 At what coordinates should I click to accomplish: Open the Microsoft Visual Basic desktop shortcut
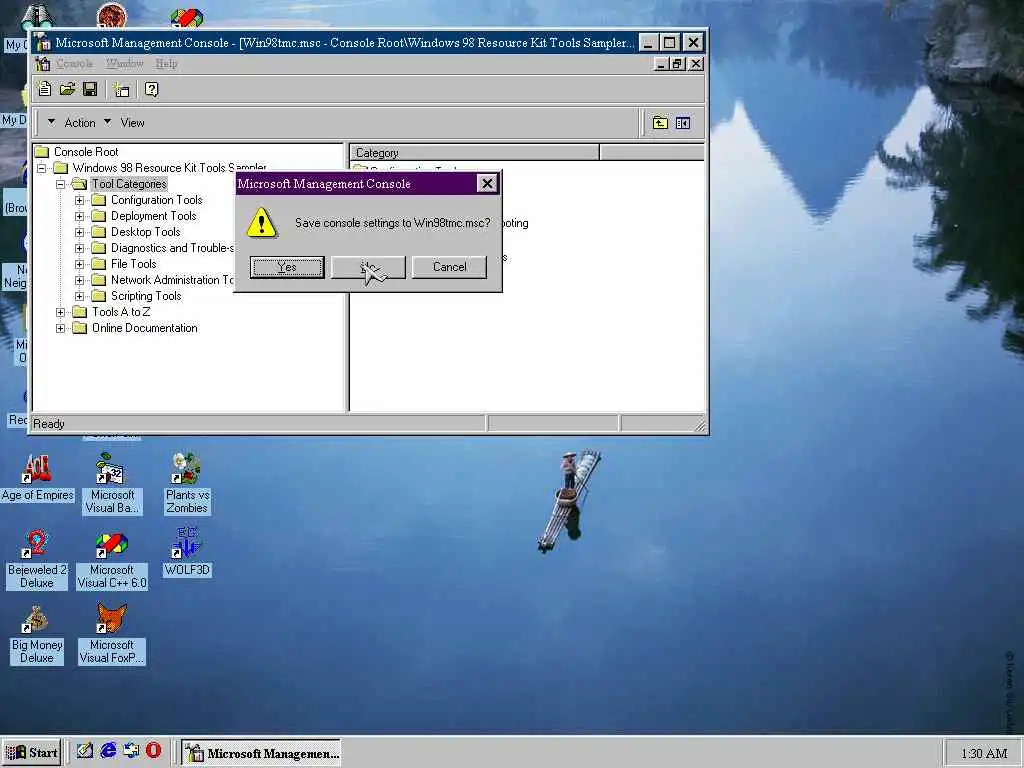tap(112, 484)
